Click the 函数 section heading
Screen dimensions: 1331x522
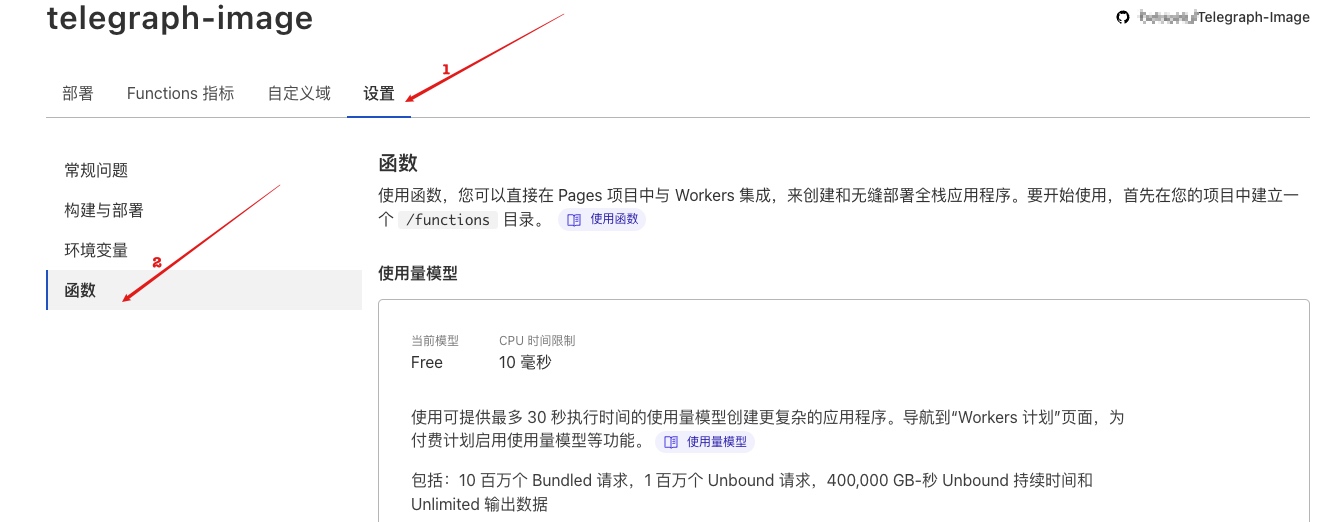point(398,164)
